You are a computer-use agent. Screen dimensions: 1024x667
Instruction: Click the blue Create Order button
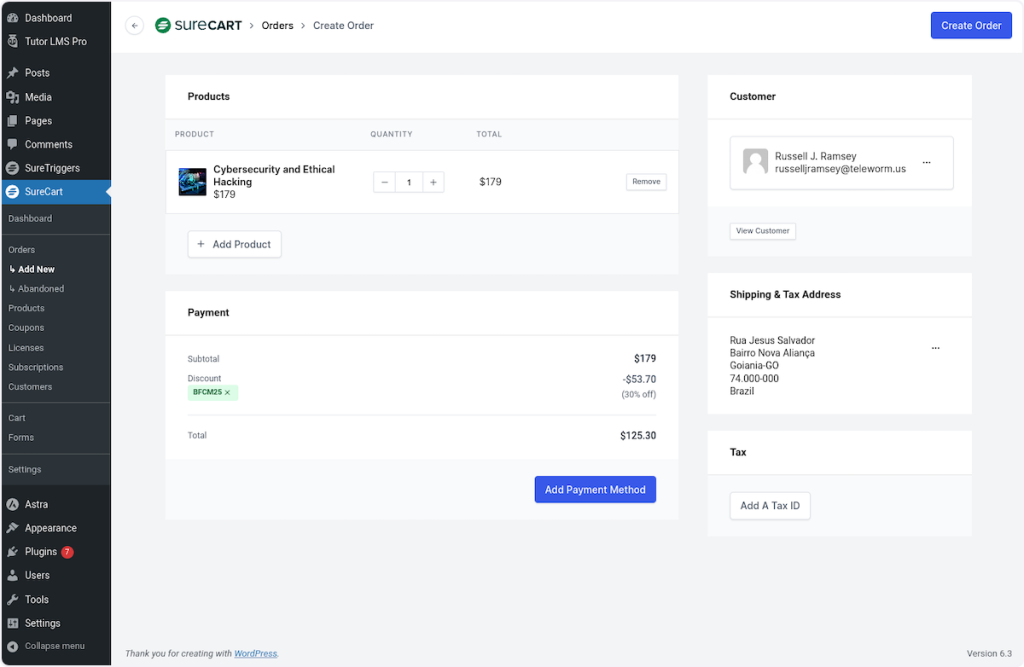click(x=970, y=26)
